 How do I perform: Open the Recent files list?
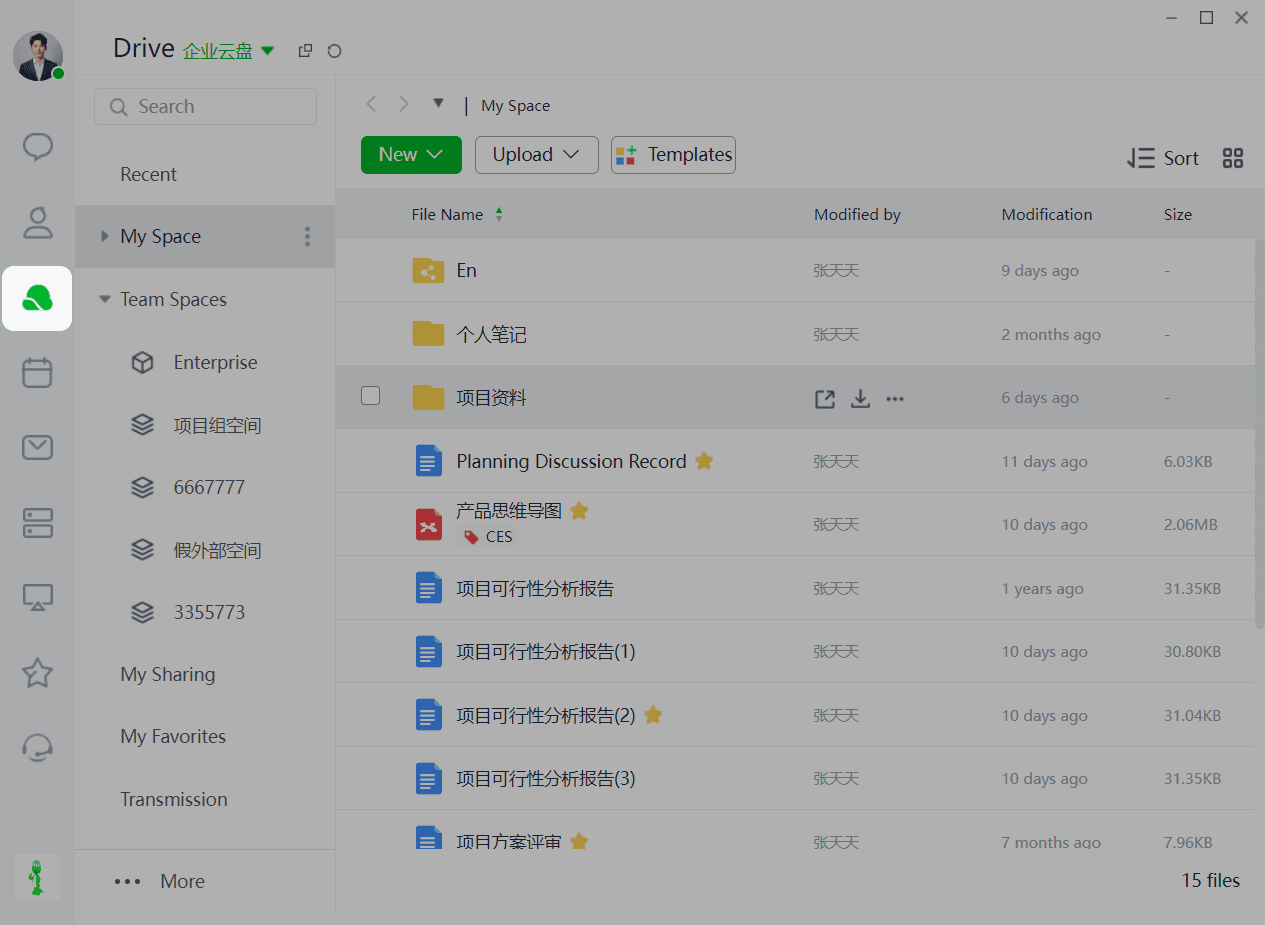tap(148, 174)
